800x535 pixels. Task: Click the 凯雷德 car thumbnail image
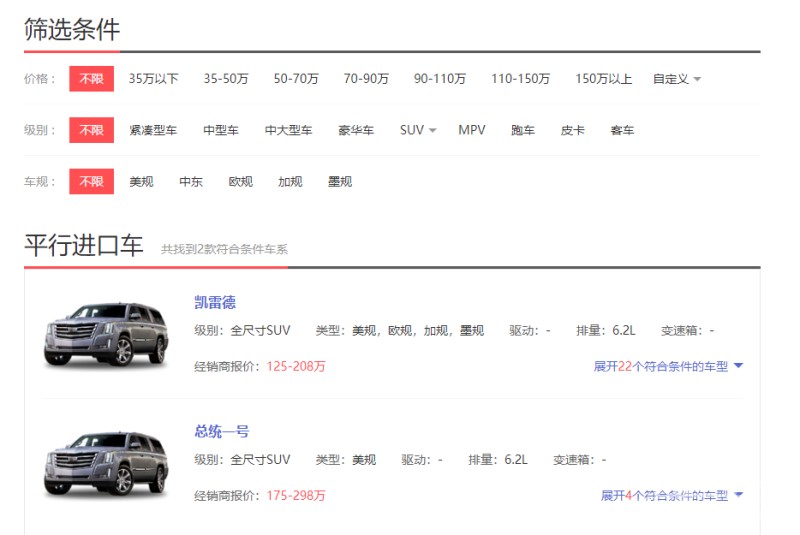click(x=106, y=333)
